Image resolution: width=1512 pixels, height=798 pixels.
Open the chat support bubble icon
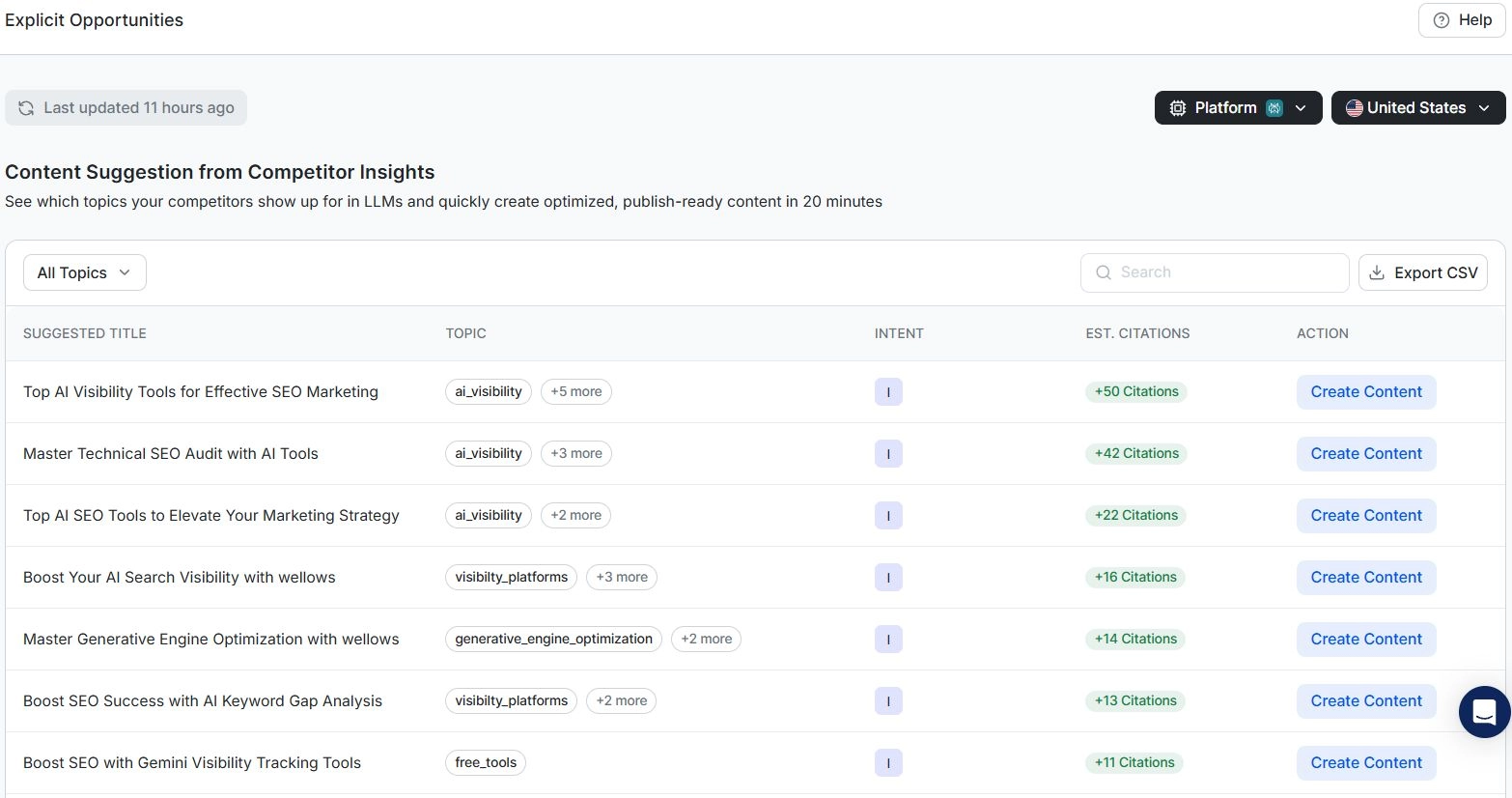coord(1484,712)
